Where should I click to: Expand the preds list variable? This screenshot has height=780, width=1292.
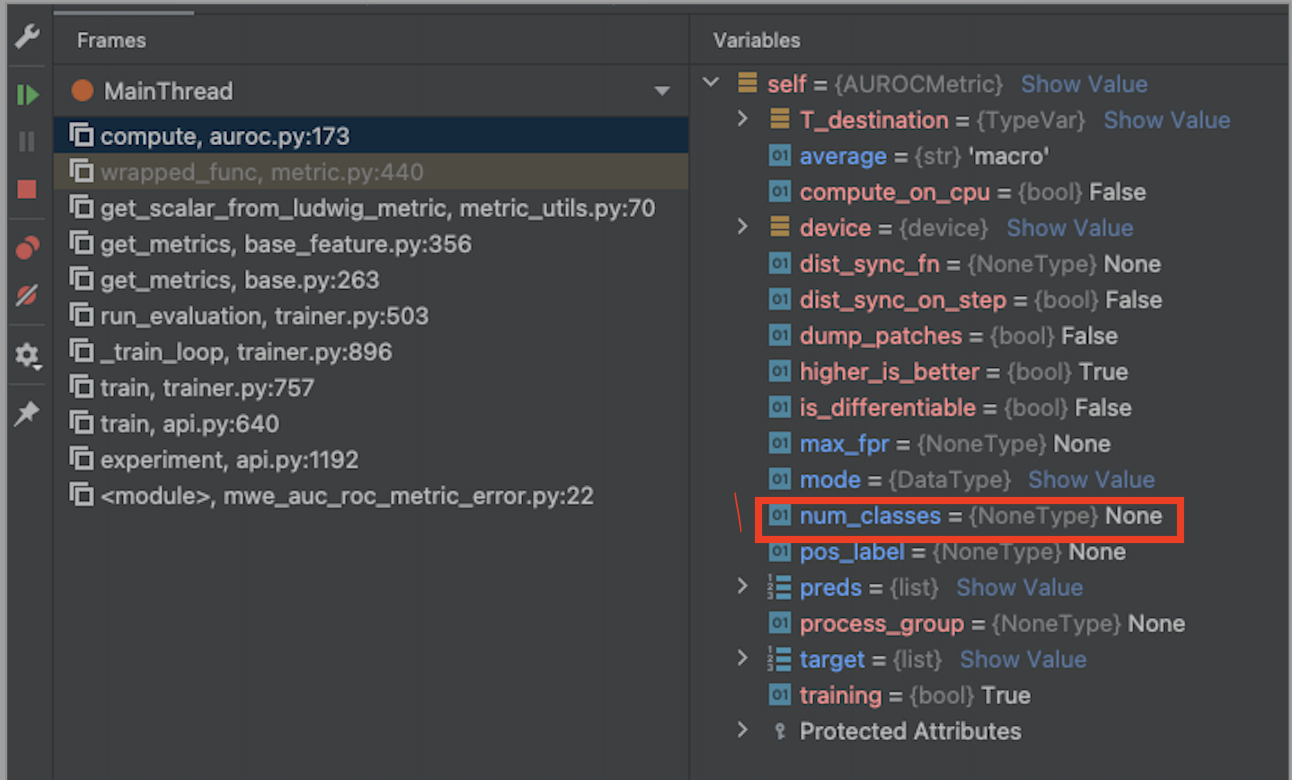742,587
